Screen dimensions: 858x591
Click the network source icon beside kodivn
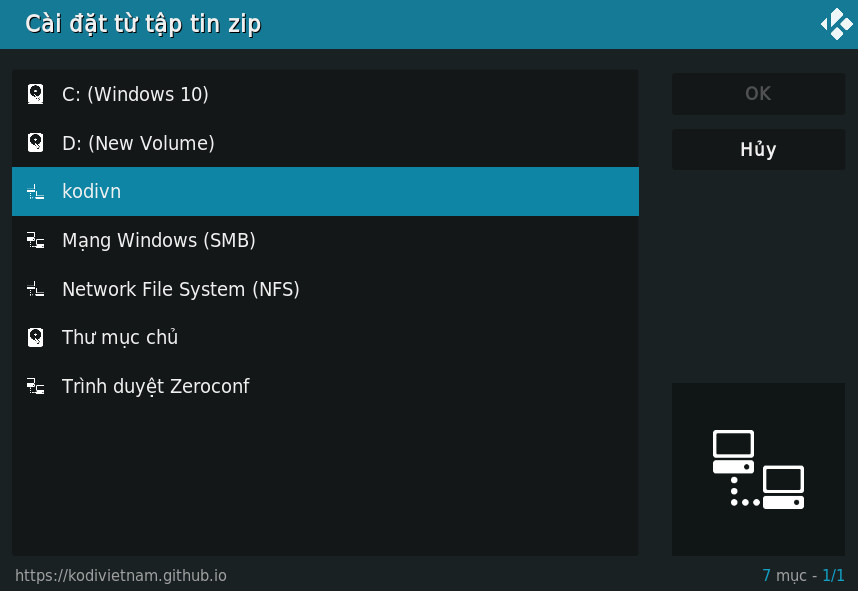coord(36,191)
